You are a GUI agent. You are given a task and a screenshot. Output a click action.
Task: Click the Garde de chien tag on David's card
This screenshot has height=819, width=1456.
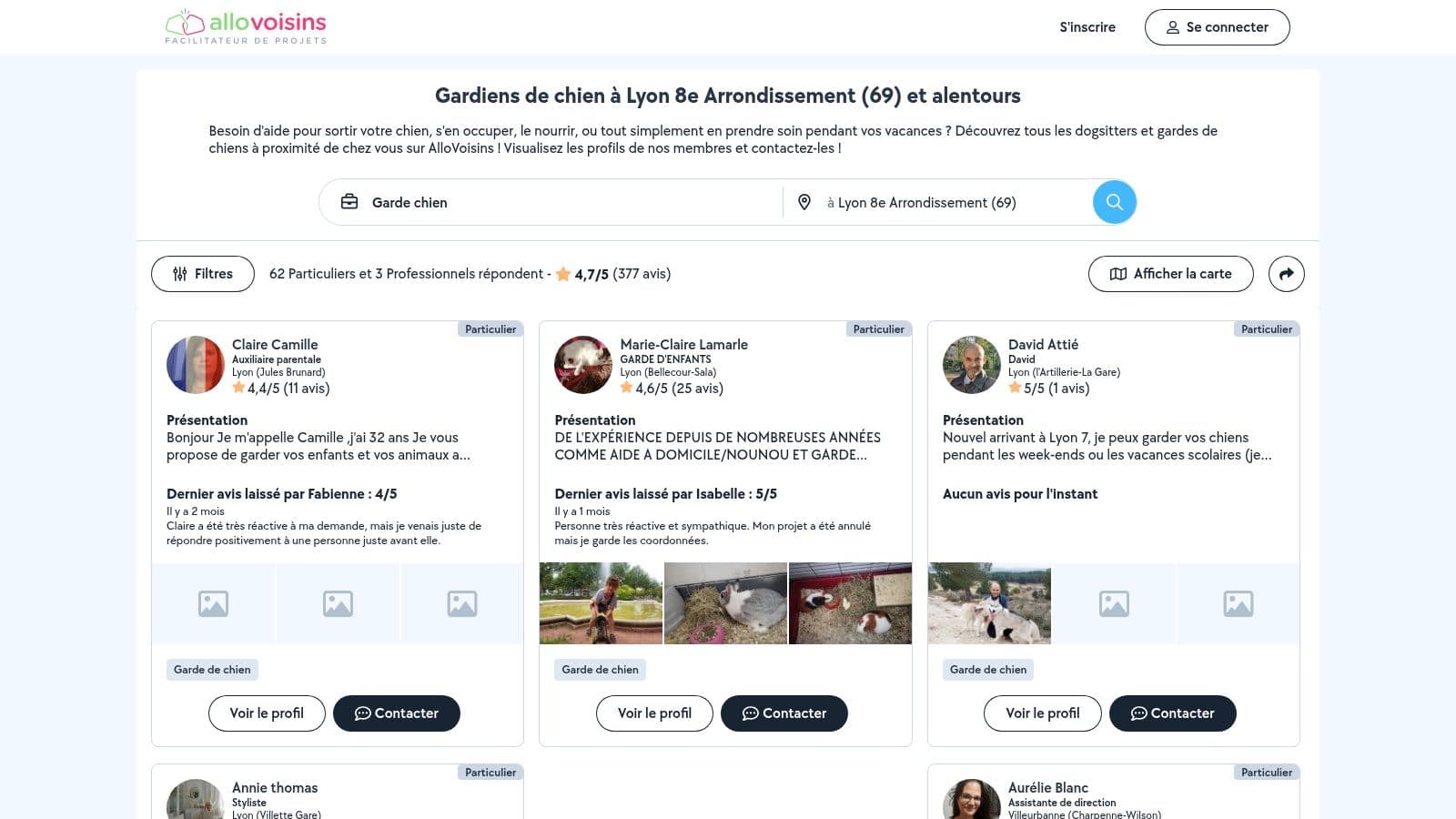tap(987, 670)
